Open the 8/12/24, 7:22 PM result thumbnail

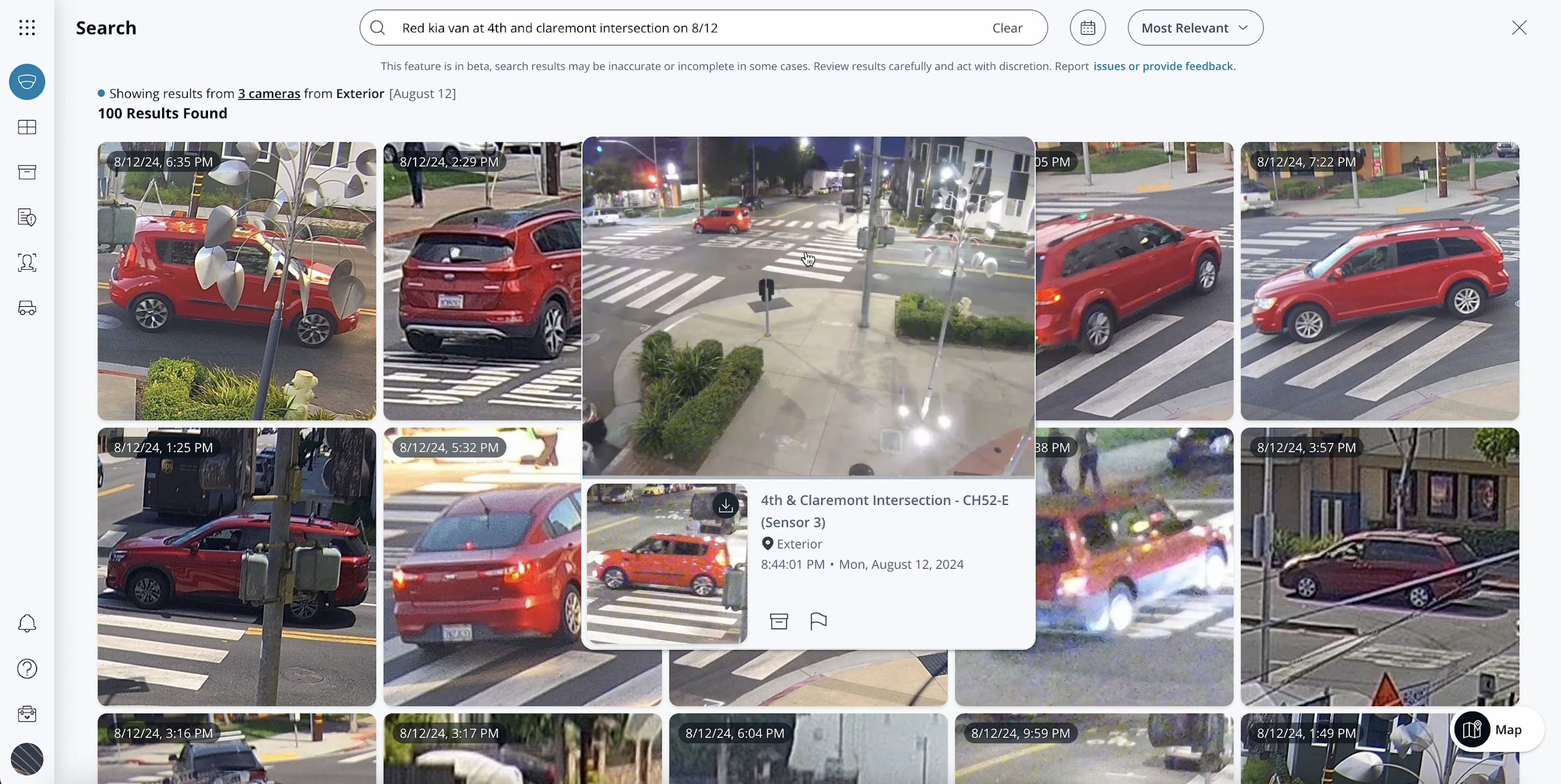pyautogui.click(x=1379, y=281)
